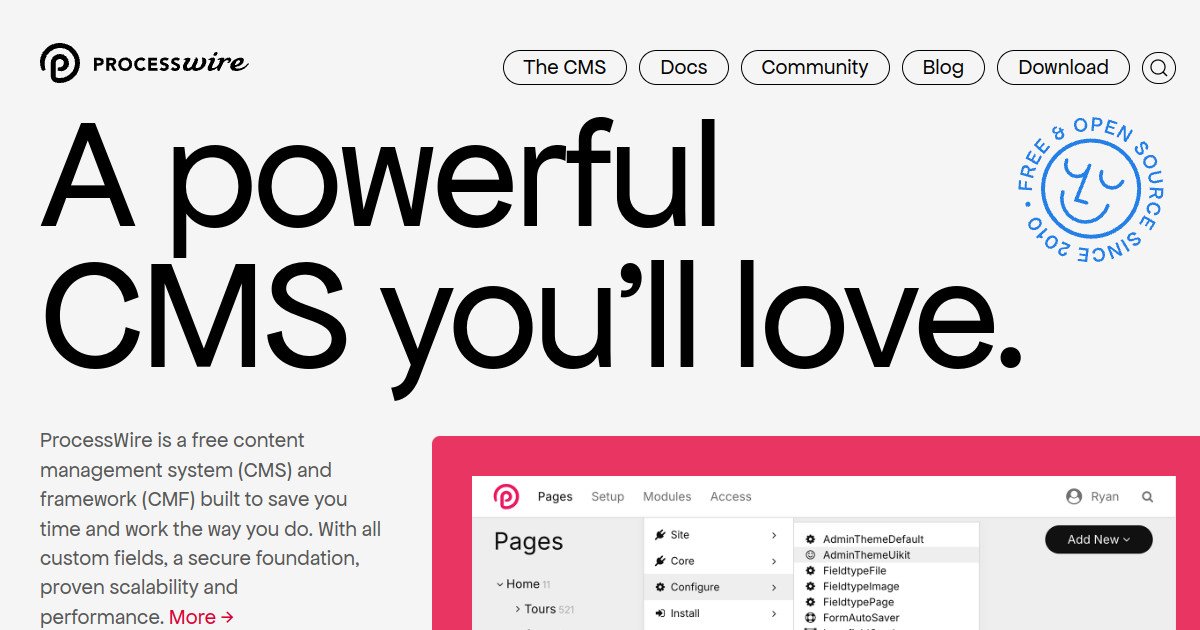This screenshot has width=1200, height=630.
Task: Open The CMS navigation item
Action: pyautogui.click(x=565, y=68)
